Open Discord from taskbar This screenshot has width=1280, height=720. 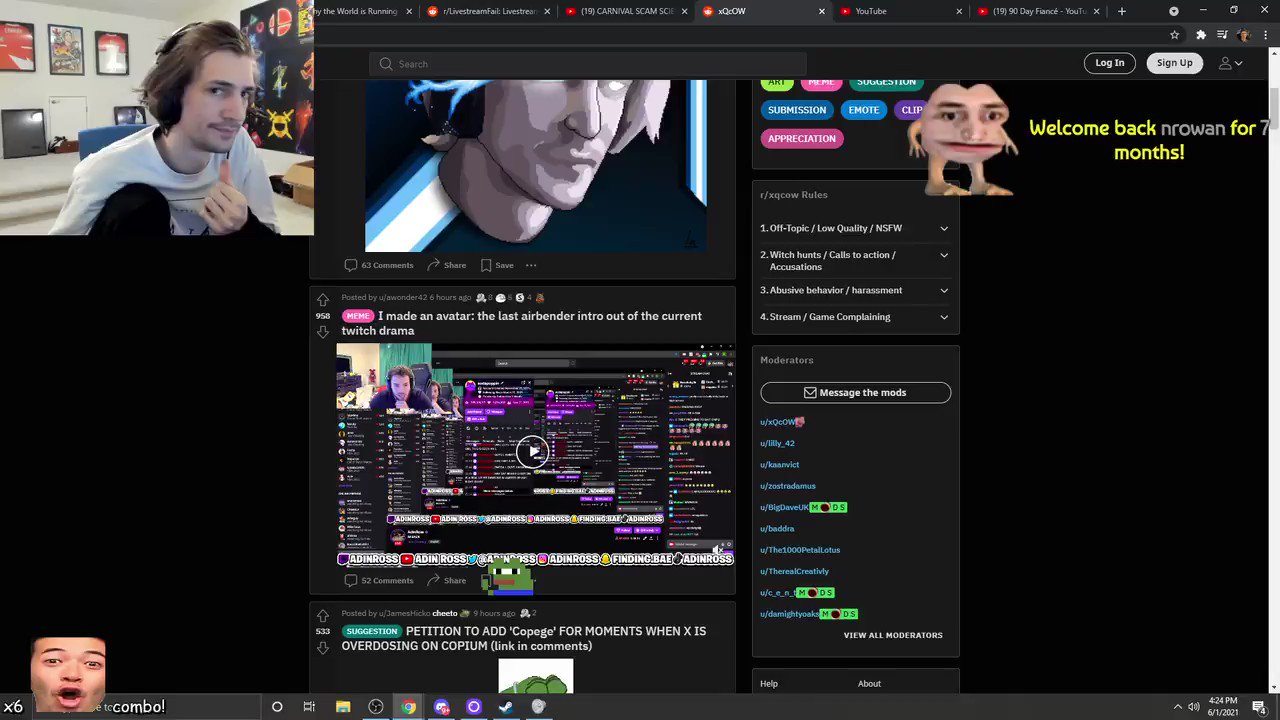(x=441, y=707)
